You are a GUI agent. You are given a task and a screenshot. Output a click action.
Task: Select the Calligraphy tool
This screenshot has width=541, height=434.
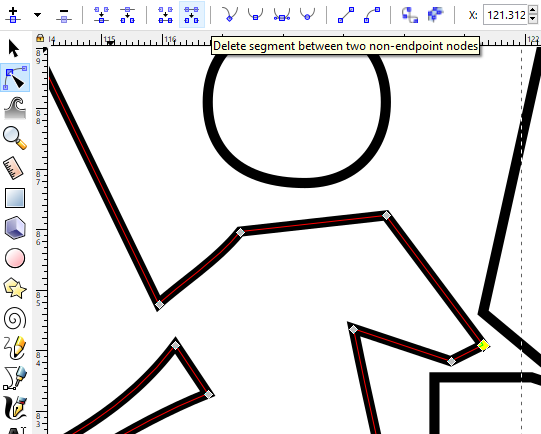(x=15, y=407)
